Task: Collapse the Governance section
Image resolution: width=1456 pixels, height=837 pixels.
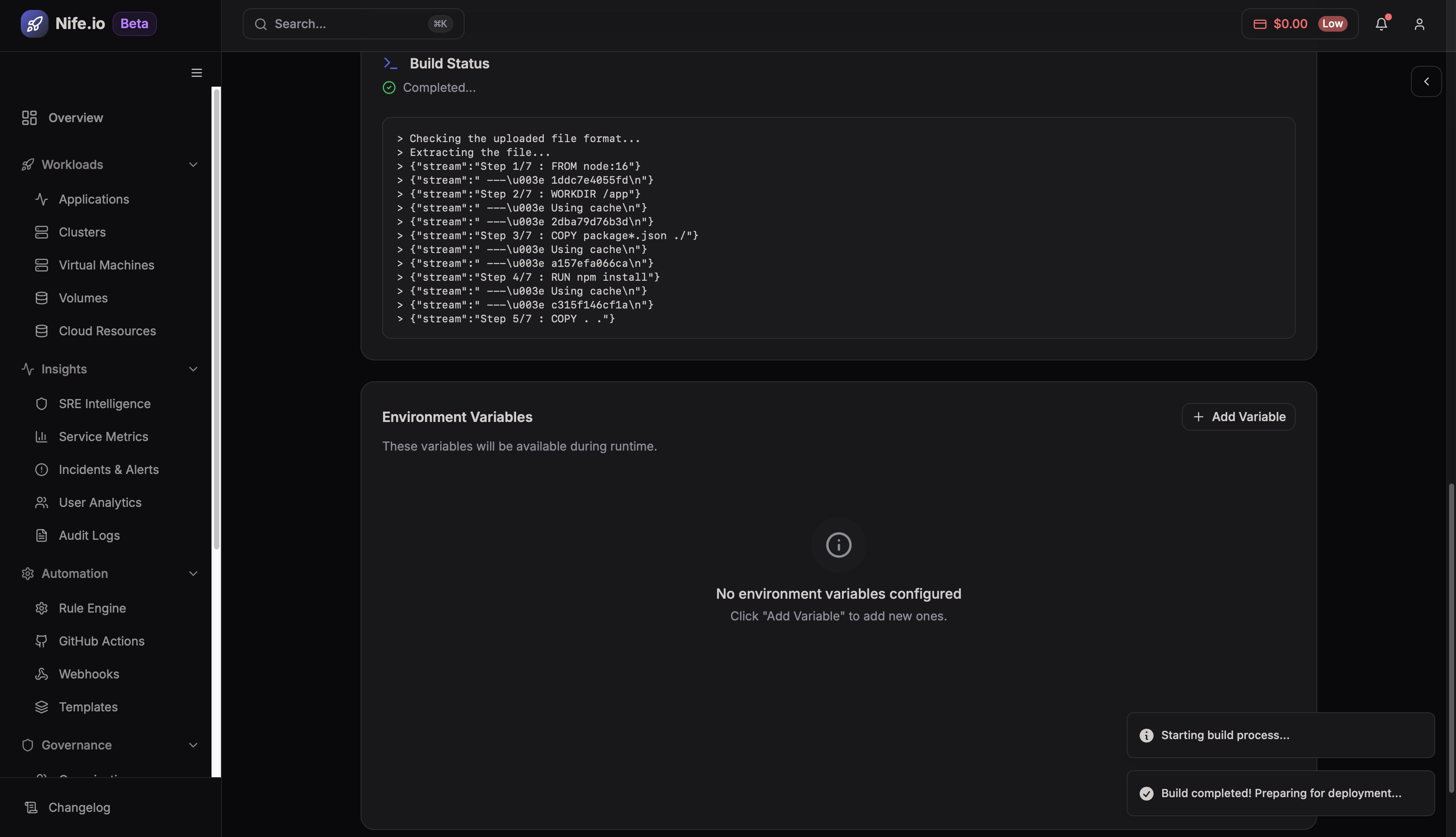Action: [x=193, y=744]
